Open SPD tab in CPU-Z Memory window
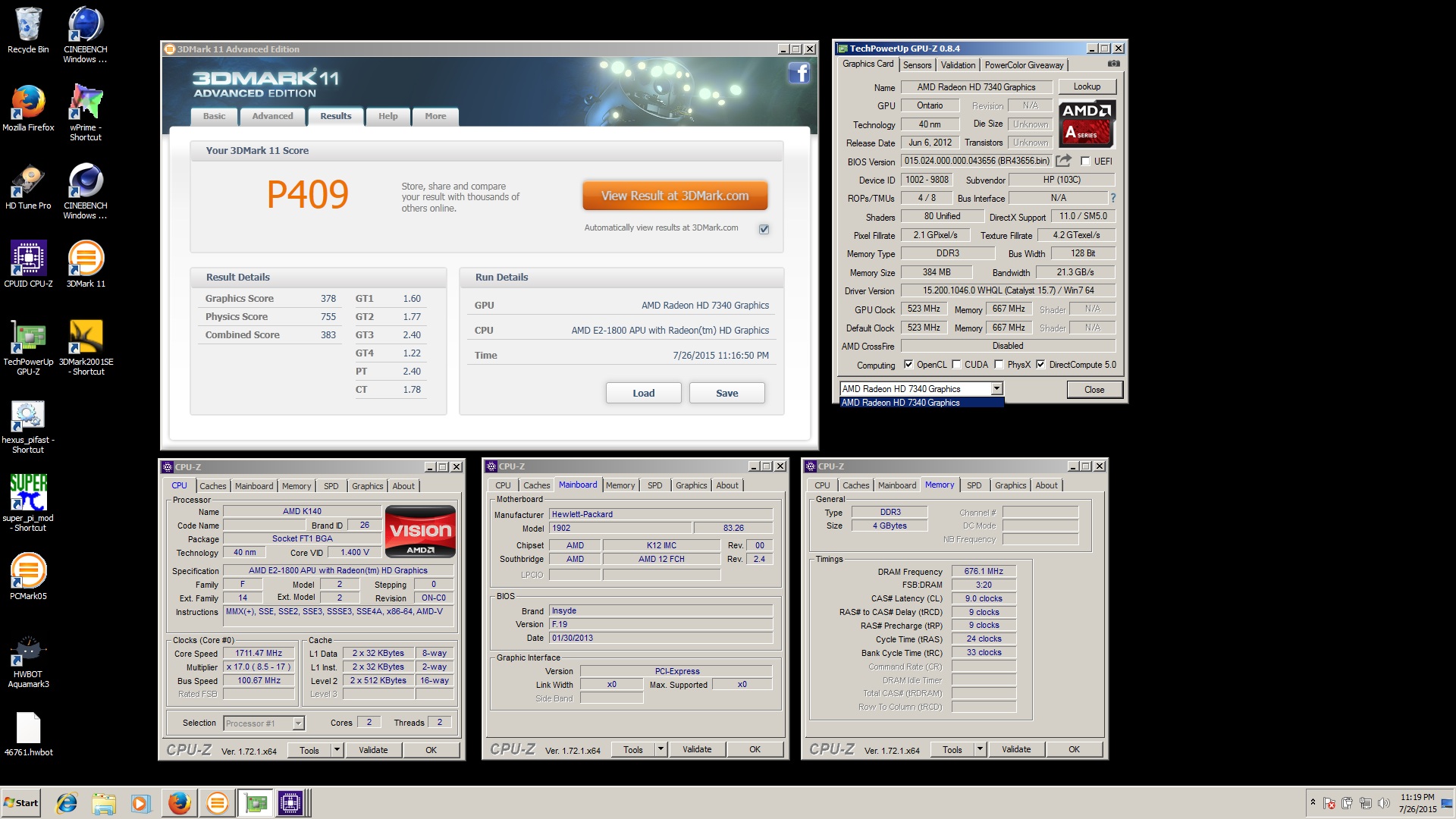Image resolution: width=1456 pixels, height=819 pixels. [x=974, y=485]
